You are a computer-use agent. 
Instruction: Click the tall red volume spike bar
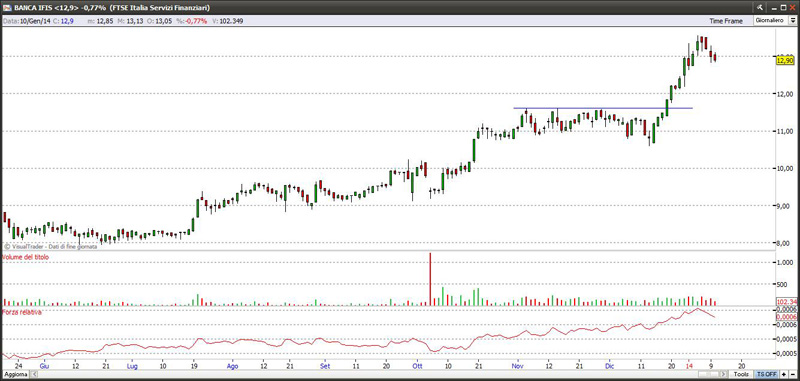pyautogui.click(x=430, y=279)
